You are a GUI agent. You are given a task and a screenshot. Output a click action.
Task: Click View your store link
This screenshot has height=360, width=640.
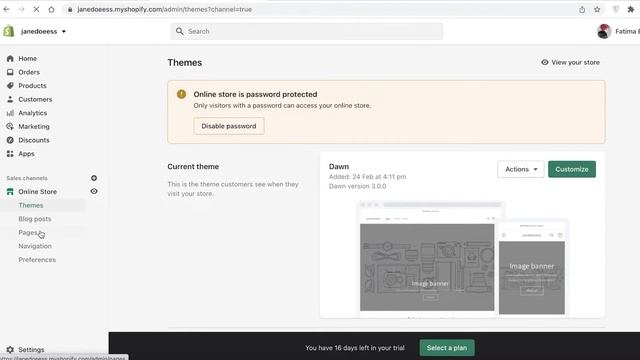(x=575, y=62)
